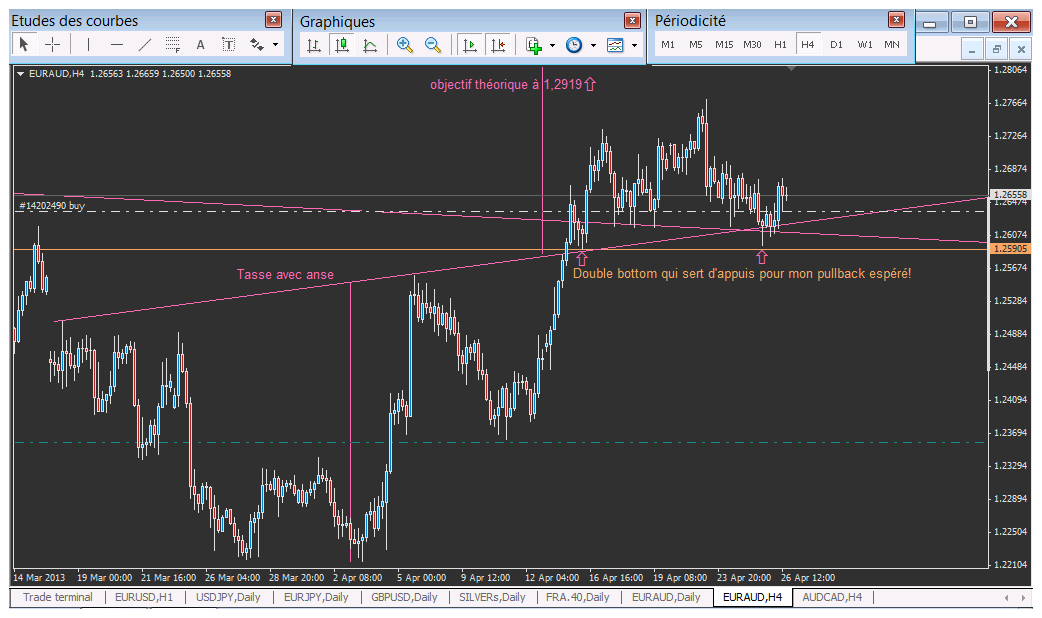Click orange 1.25905 price level tag
Viewport: 1042px width, 618px height.
[1010, 249]
